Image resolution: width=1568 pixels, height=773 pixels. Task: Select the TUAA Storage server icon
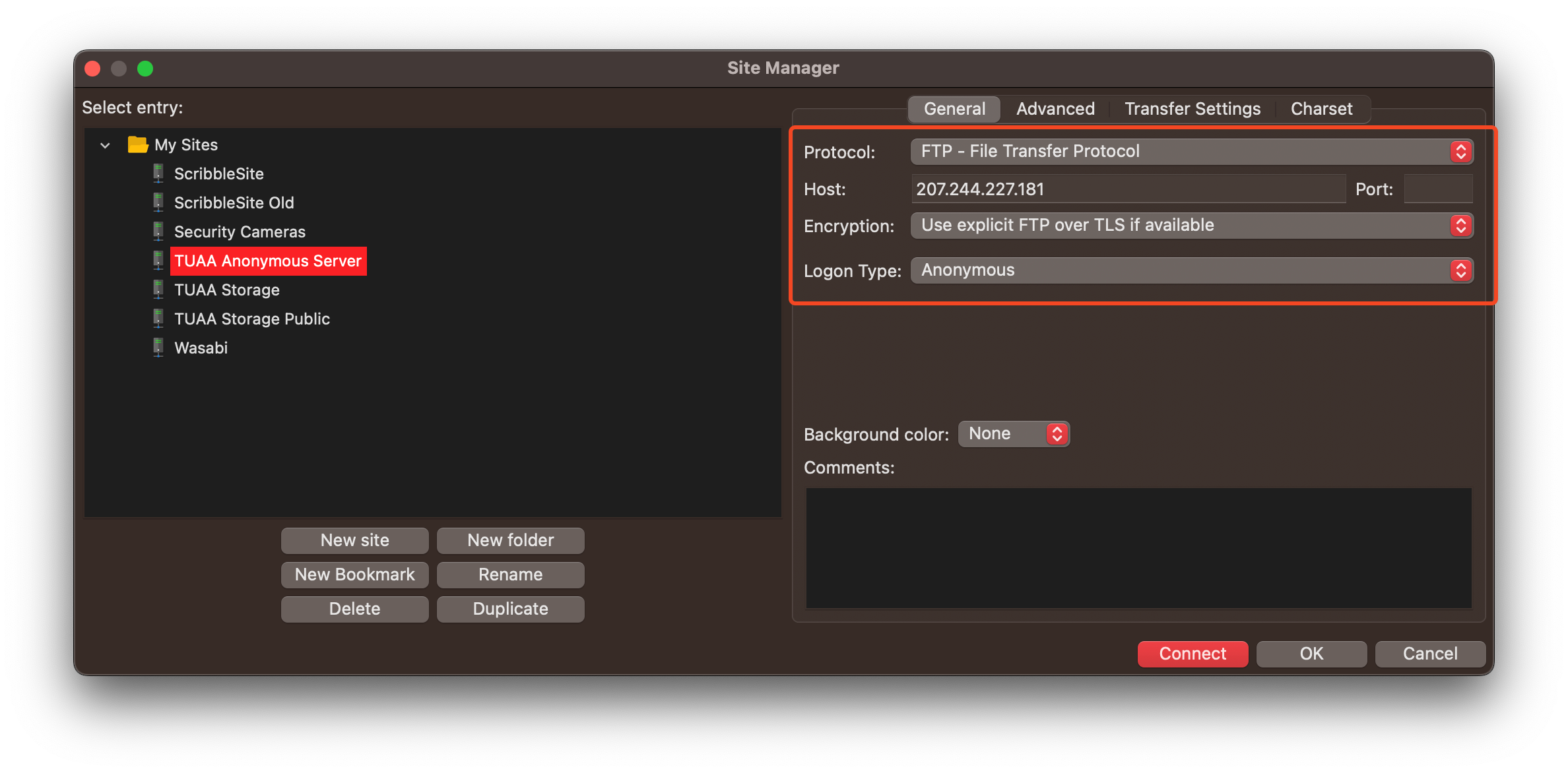[x=158, y=290]
